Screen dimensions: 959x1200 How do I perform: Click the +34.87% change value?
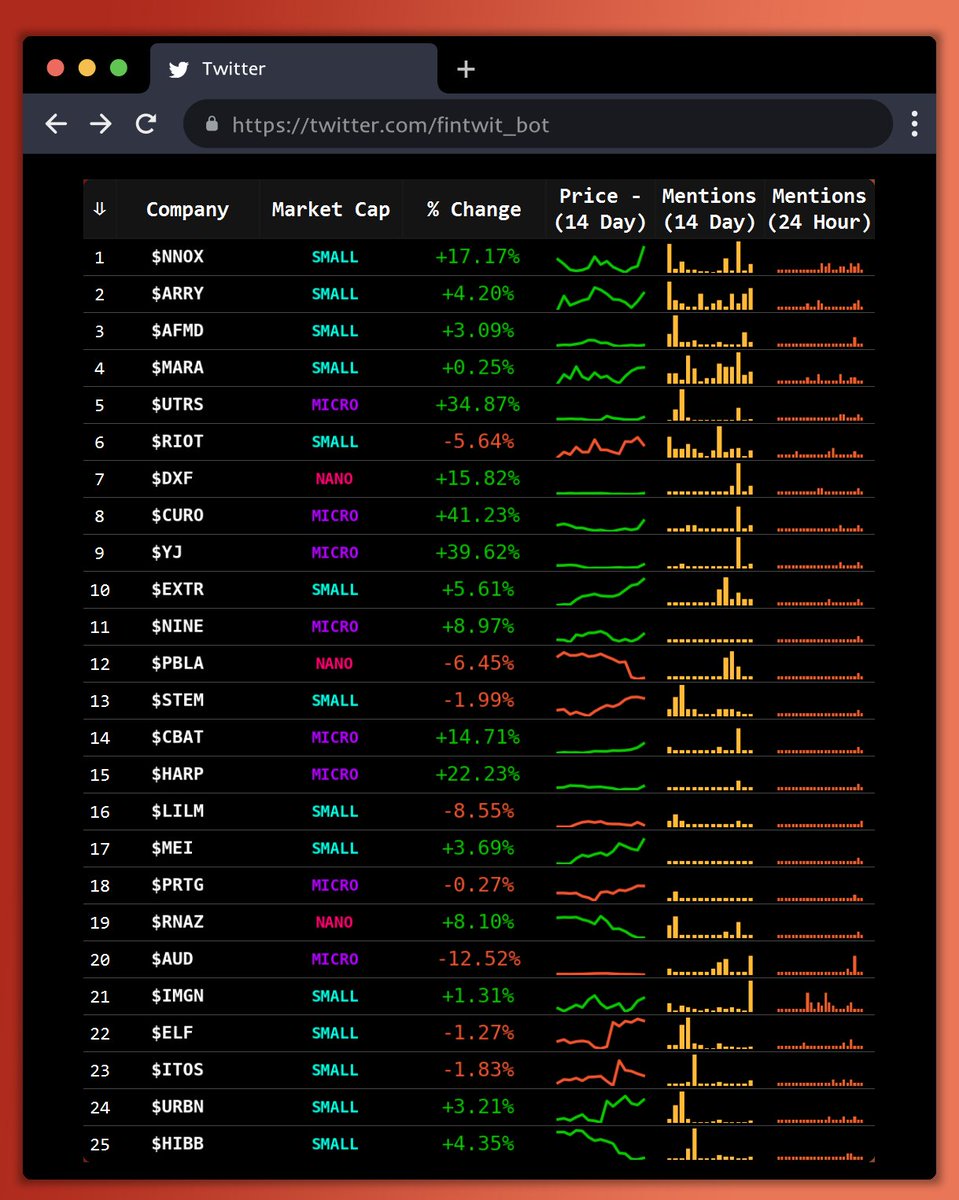477,405
